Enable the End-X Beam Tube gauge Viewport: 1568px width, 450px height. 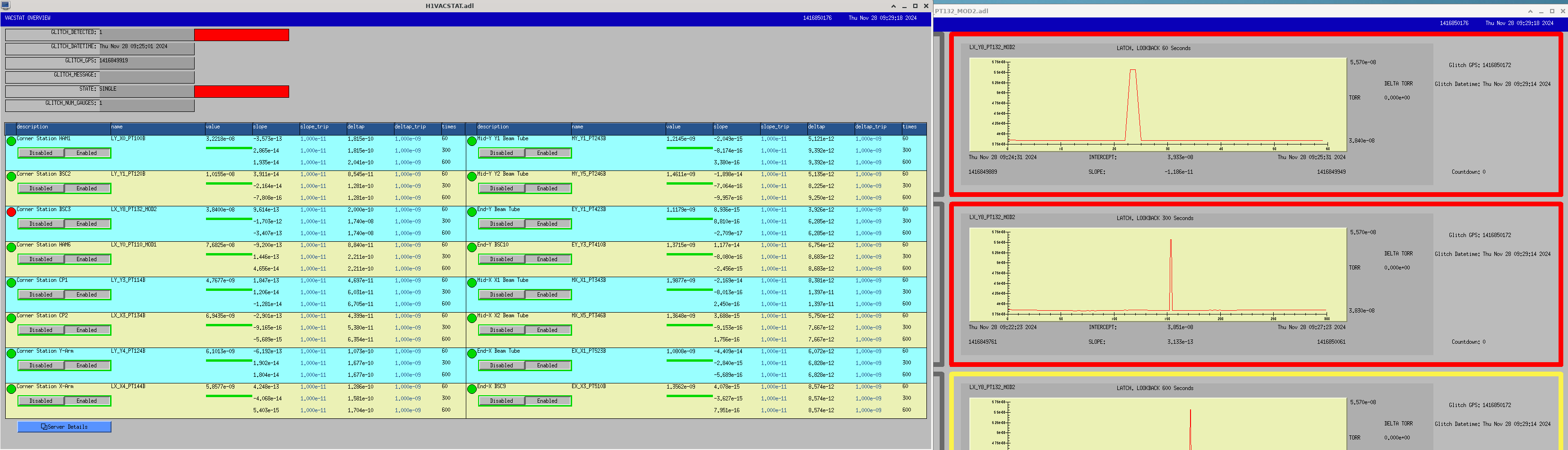coord(547,365)
